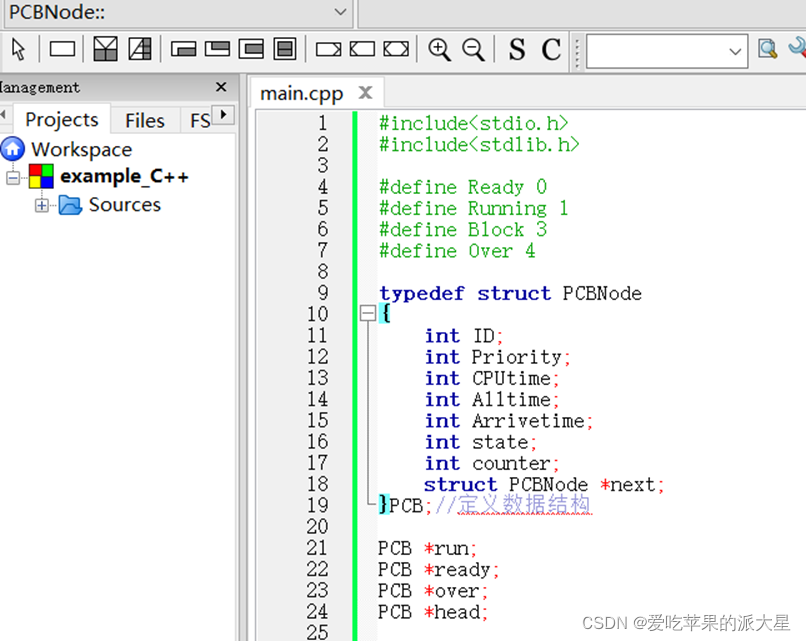
Task: Click the Workspace home icon
Action: pos(13,149)
